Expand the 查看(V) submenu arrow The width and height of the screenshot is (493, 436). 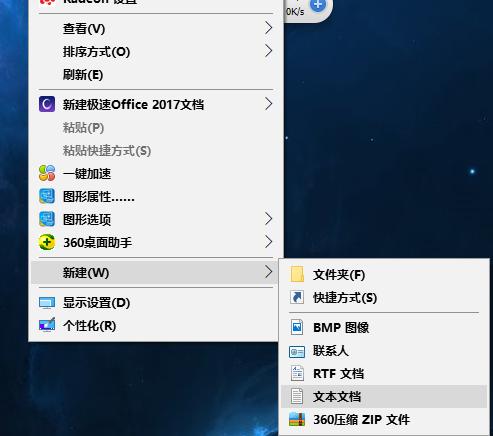[269, 28]
